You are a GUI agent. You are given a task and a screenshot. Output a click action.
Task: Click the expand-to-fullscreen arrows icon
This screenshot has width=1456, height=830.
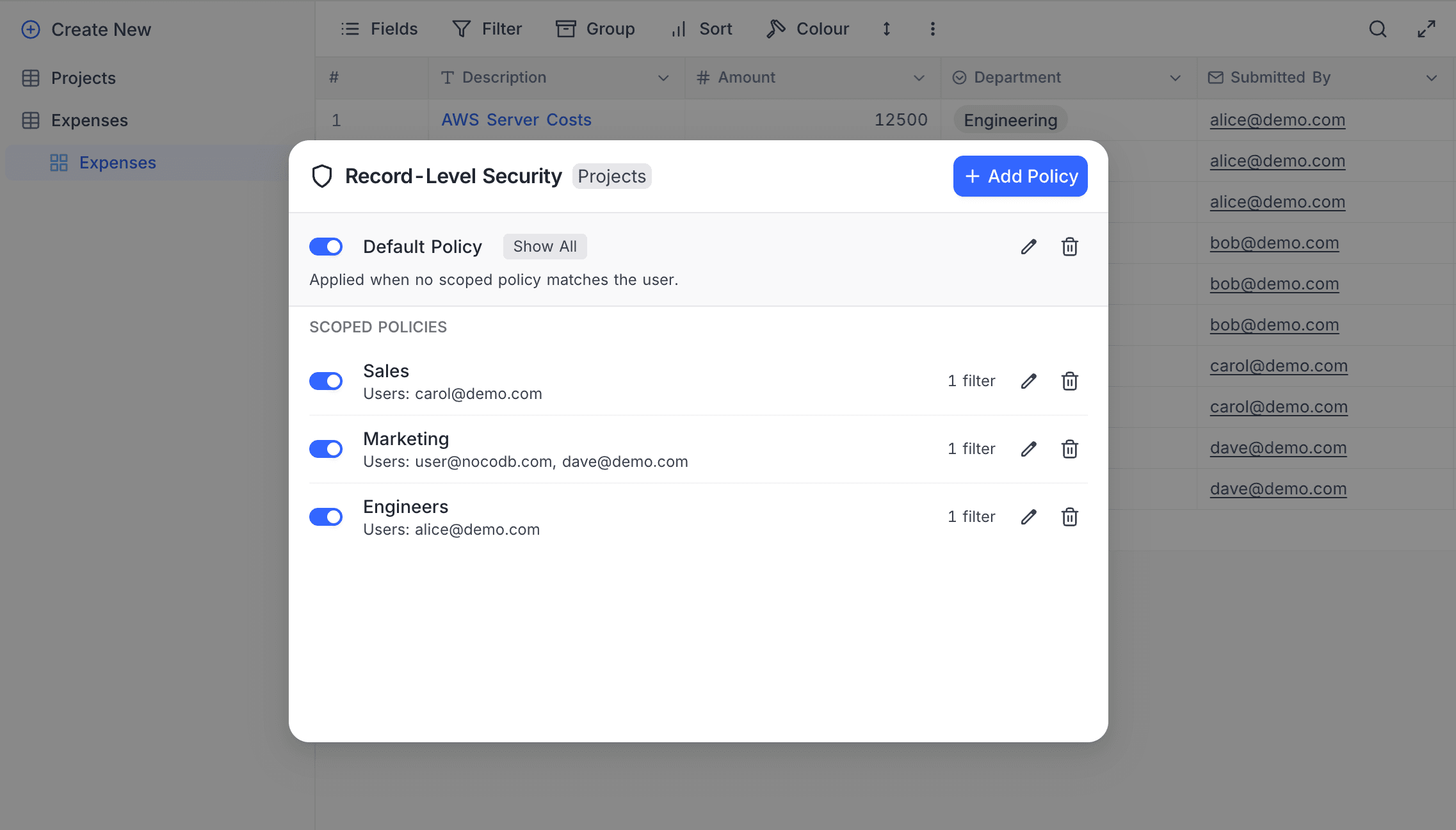(x=1427, y=29)
